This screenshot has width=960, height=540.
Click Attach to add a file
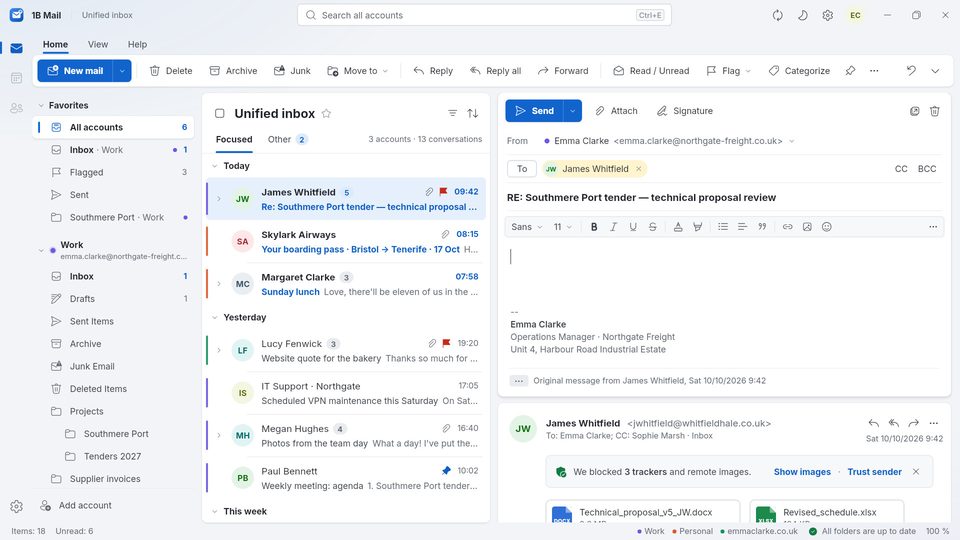click(617, 111)
